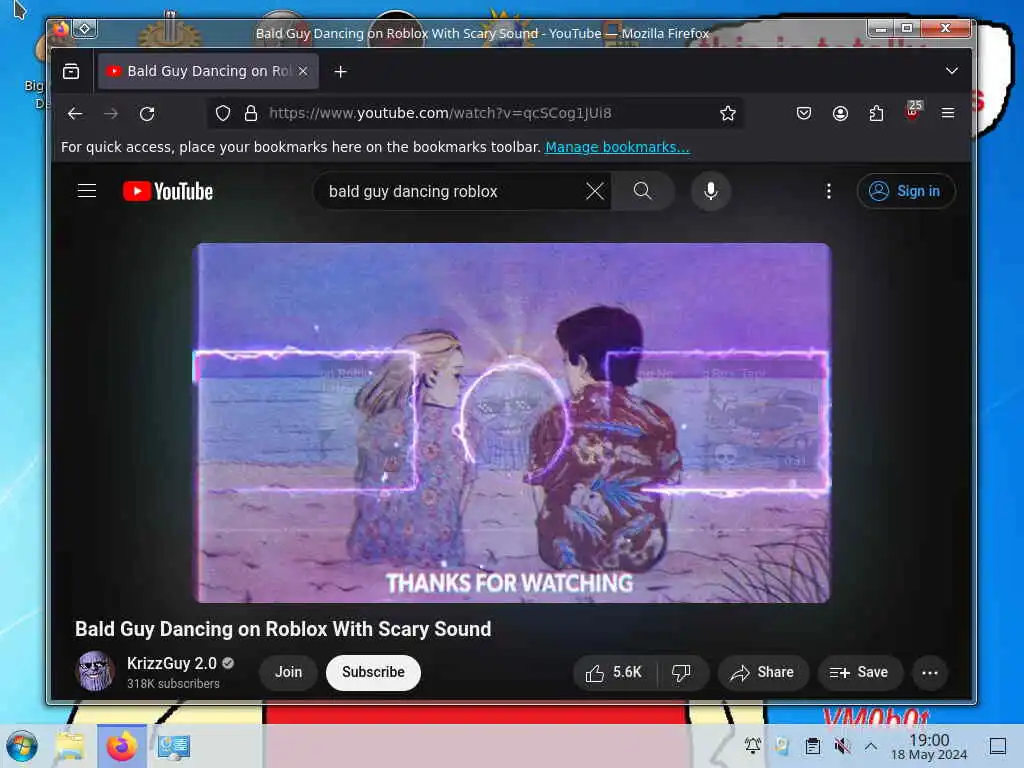Open more actions ellipsis under video
Image resolution: width=1024 pixels, height=768 pixels.
click(930, 673)
